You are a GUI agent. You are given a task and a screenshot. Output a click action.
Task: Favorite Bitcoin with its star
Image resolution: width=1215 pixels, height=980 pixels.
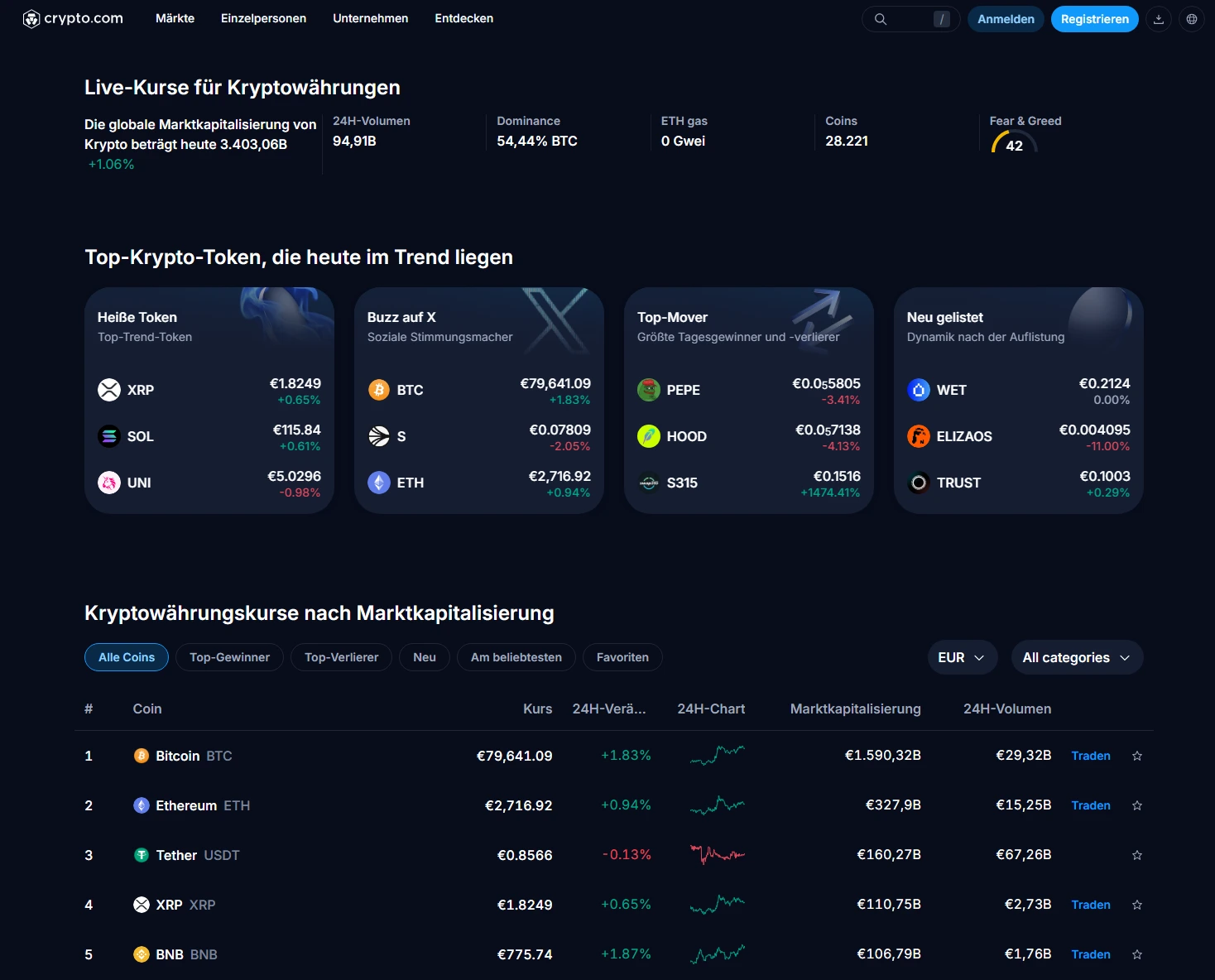[1137, 756]
